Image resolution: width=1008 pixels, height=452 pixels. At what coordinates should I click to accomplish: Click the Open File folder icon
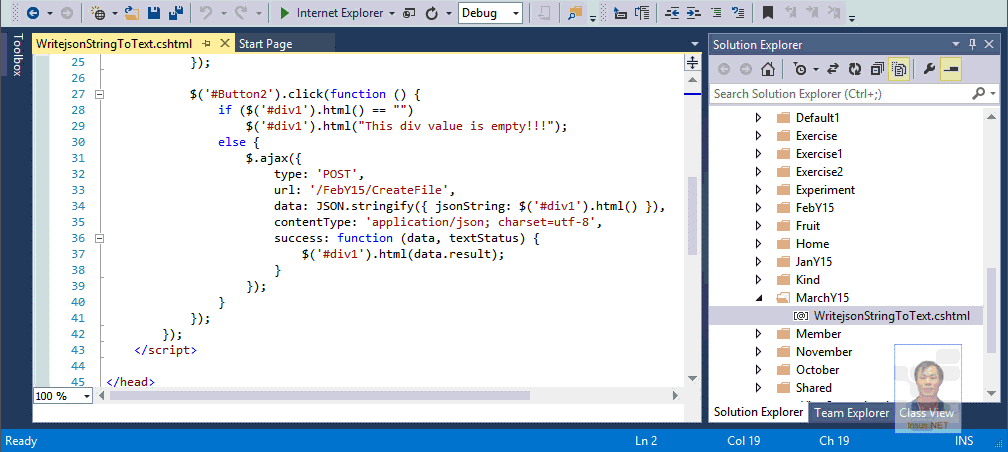click(x=132, y=13)
